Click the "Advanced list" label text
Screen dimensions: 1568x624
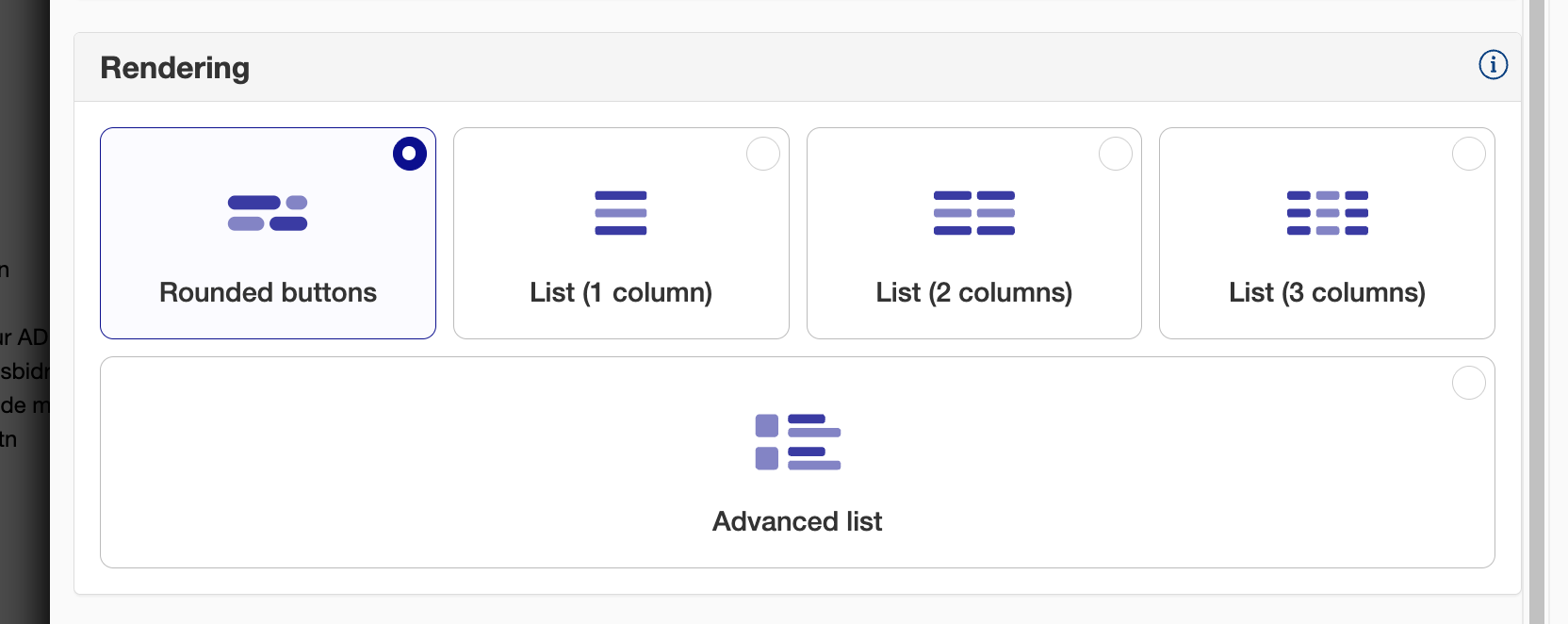pyautogui.click(x=797, y=521)
